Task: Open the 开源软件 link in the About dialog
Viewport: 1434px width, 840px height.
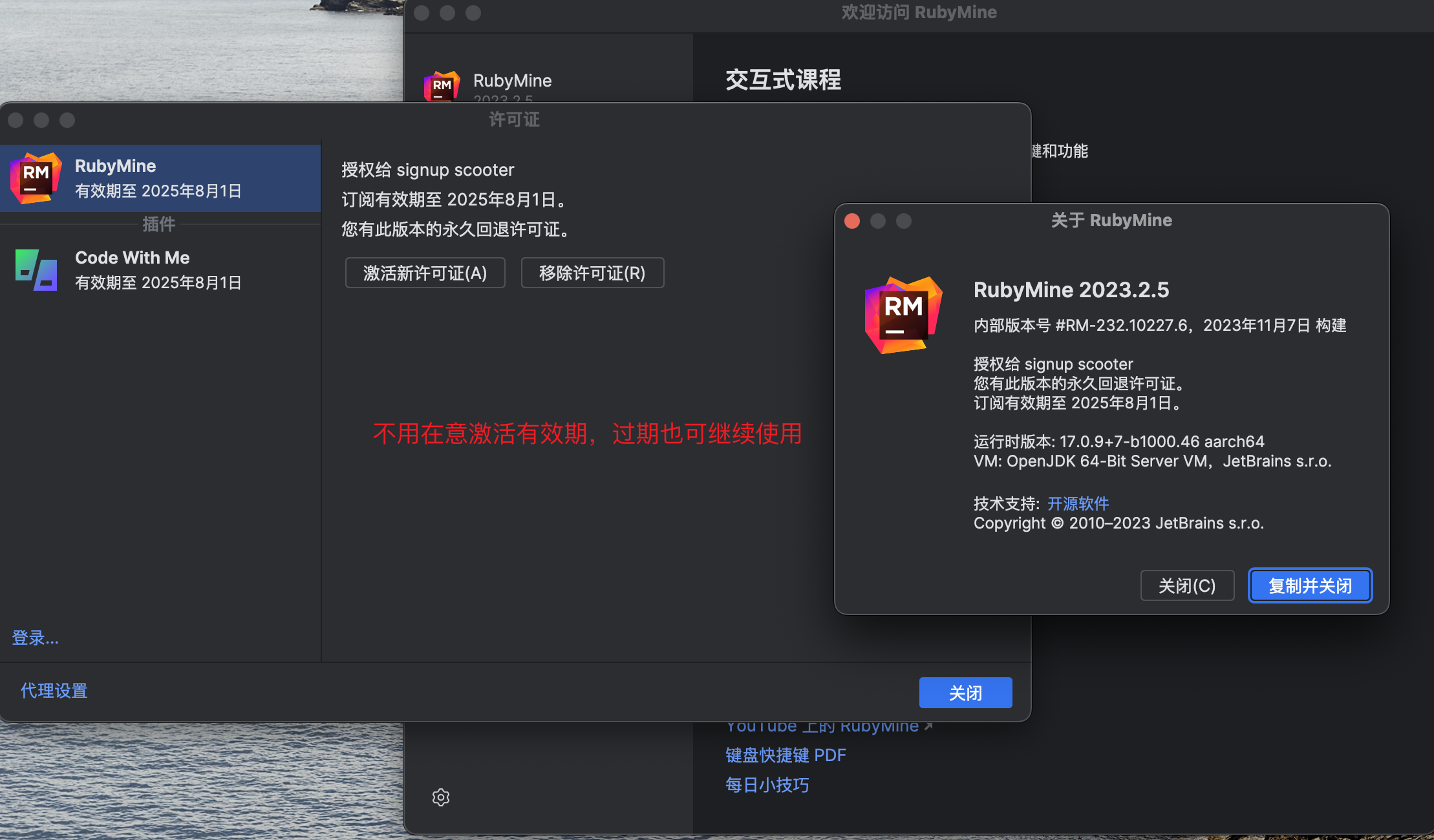Action: [1078, 503]
